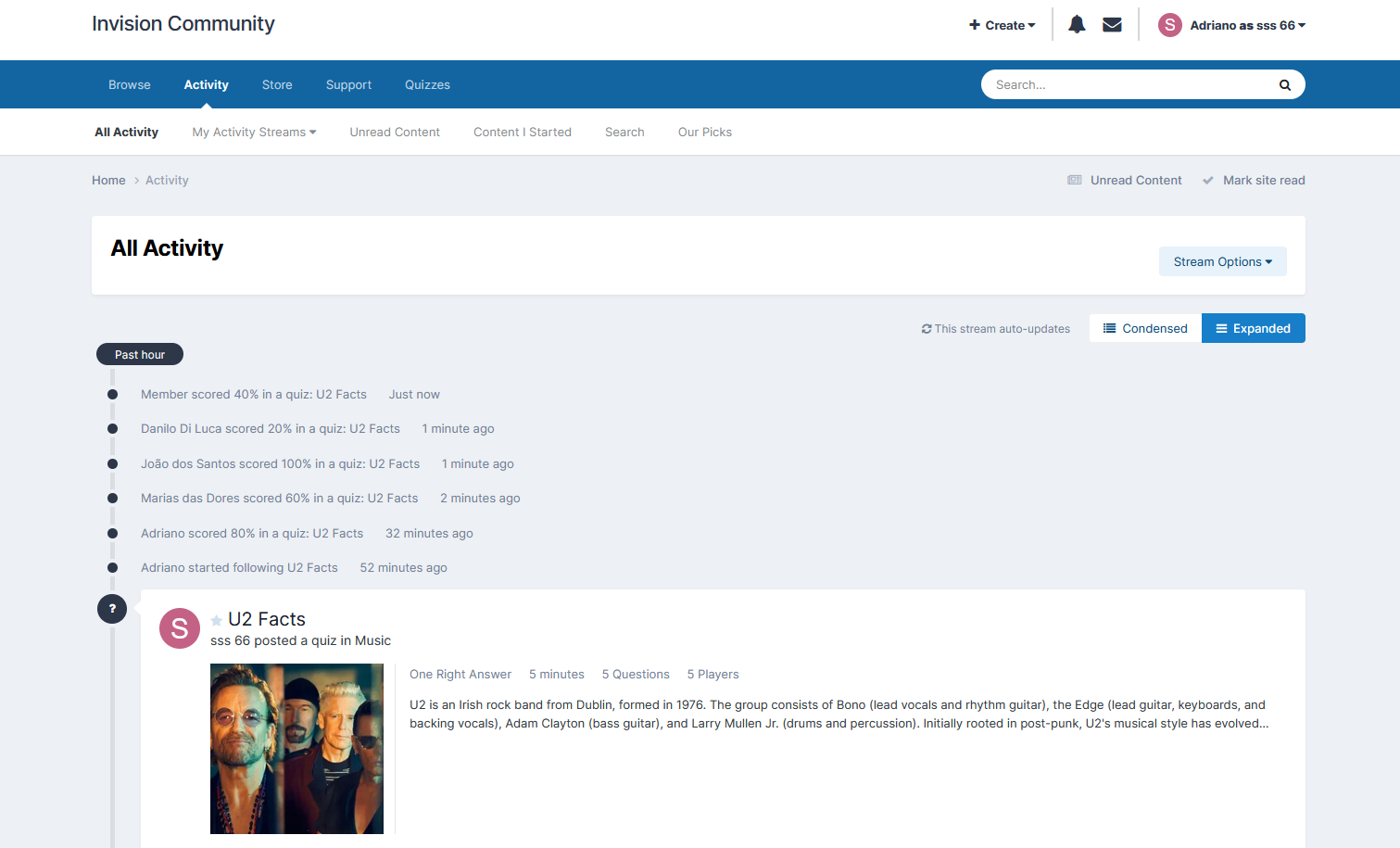Expand the Adriano as sss 66 user menu
Screen dimensions: 1400x848
(x=1247, y=25)
